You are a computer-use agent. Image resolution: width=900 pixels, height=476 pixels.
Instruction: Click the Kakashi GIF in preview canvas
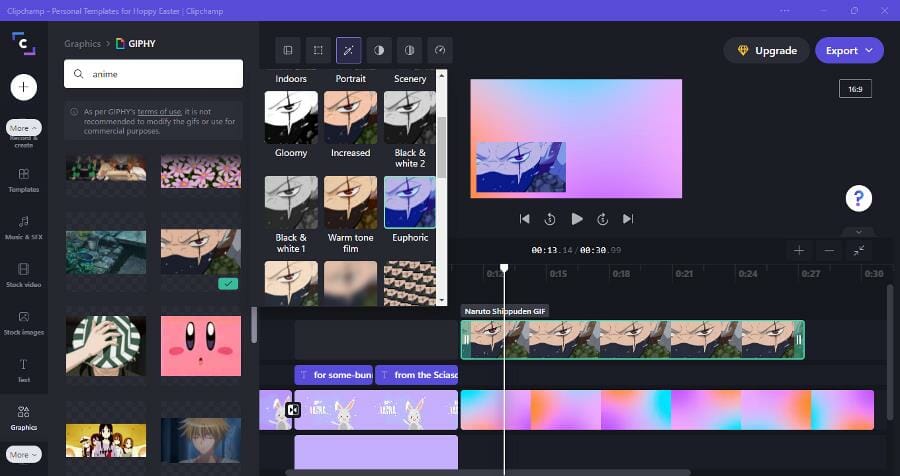pyautogui.click(x=521, y=167)
